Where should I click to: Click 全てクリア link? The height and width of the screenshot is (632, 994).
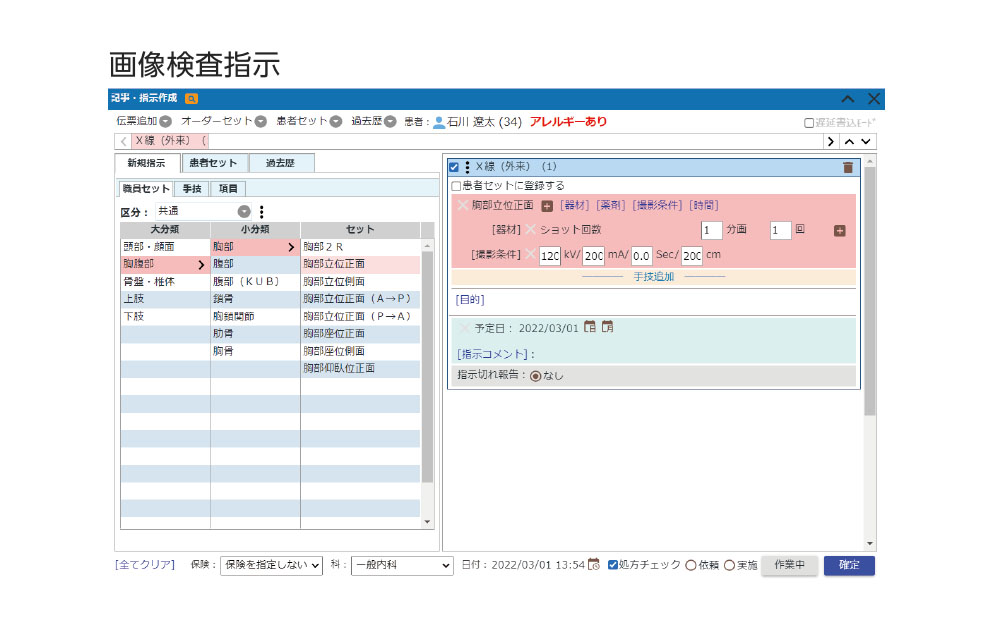point(145,565)
